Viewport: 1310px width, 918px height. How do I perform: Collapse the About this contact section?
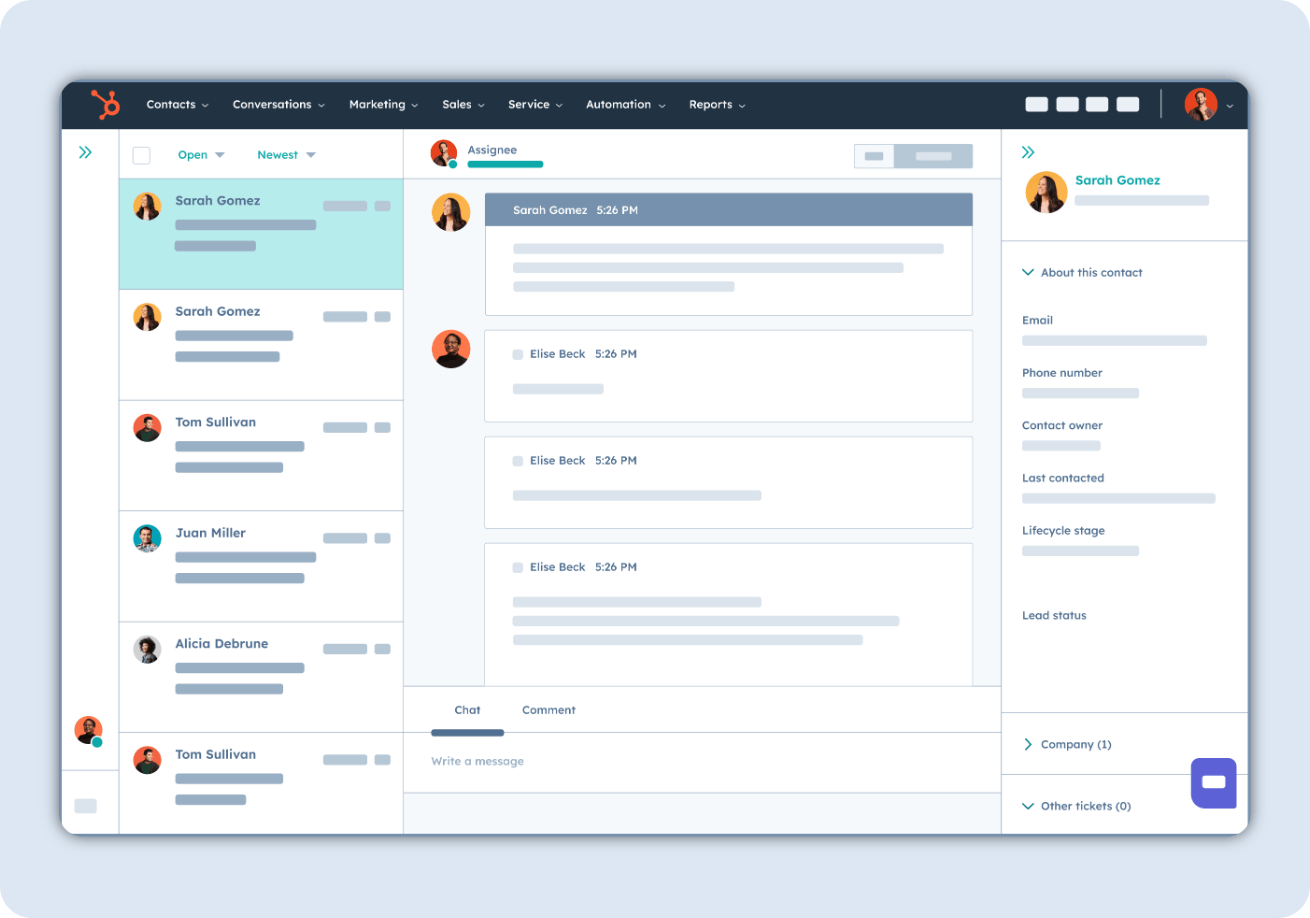pos(1082,272)
